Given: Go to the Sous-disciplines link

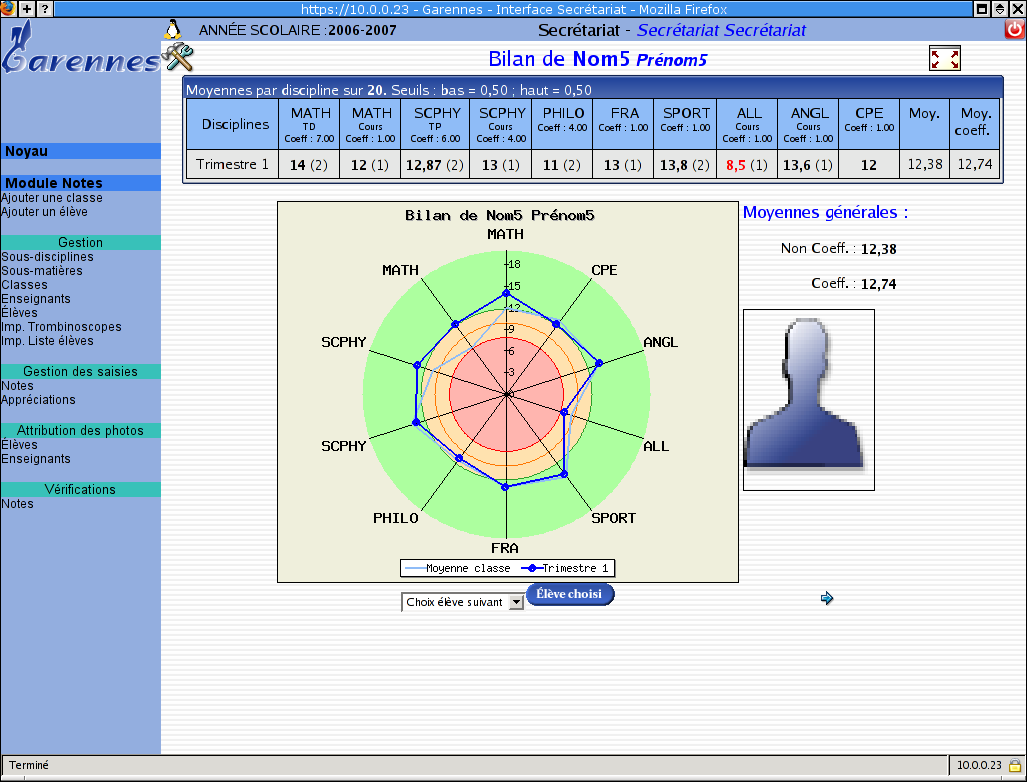Looking at the screenshot, I should tap(47, 257).
